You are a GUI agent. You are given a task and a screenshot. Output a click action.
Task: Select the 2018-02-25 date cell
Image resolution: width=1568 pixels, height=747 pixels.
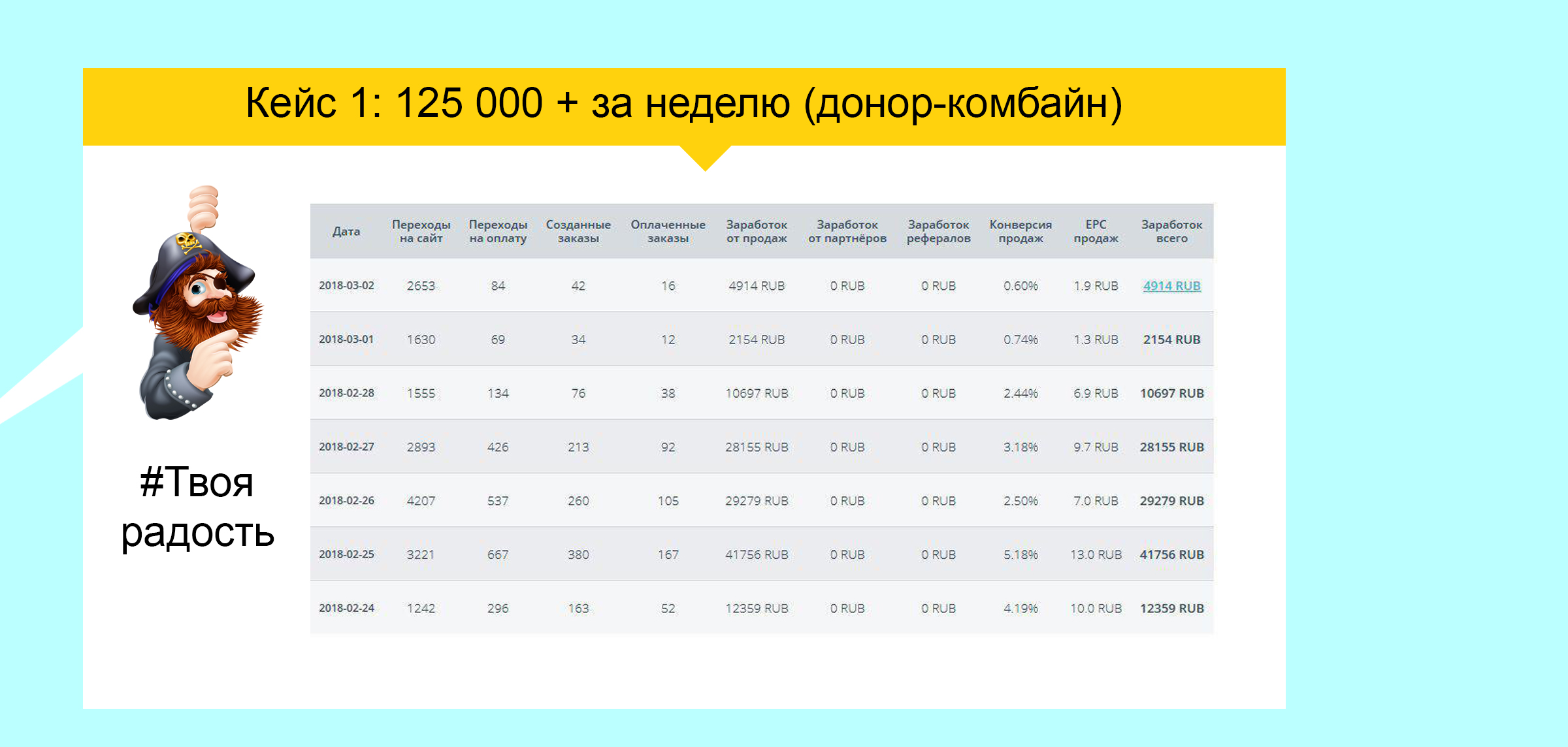[346, 554]
